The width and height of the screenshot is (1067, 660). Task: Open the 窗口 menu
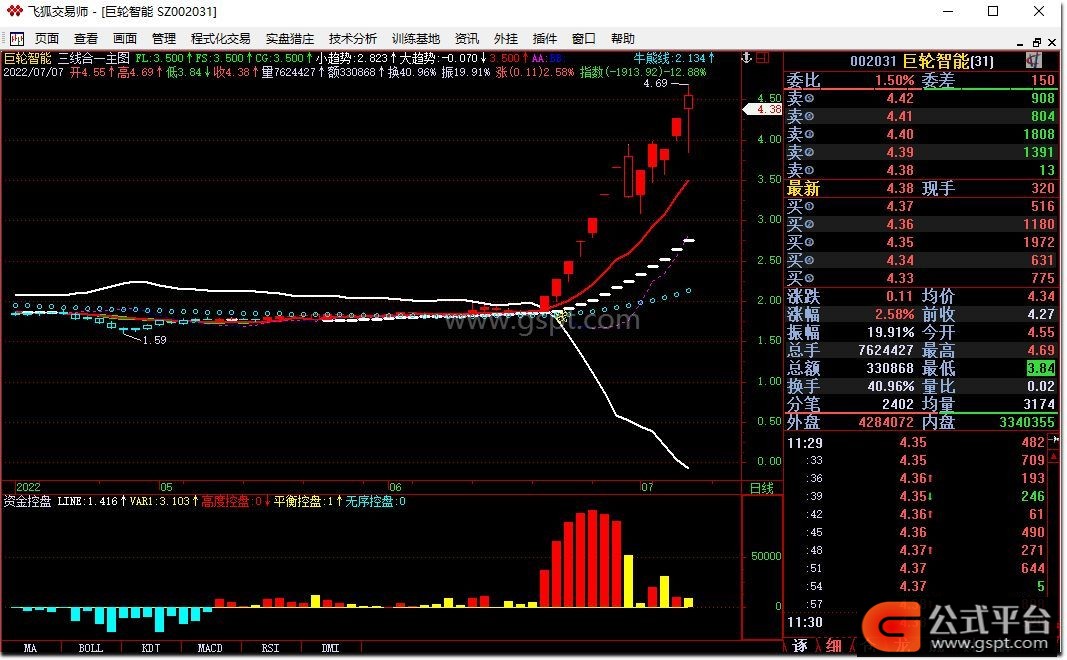pos(584,39)
